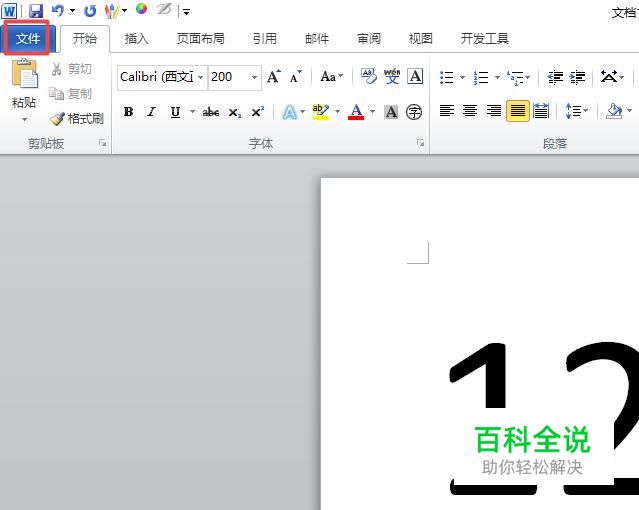The height and width of the screenshot is (510, 639).
Task: Click the Redo icon in quick access toolbar
Action: (x=90, y=11)
